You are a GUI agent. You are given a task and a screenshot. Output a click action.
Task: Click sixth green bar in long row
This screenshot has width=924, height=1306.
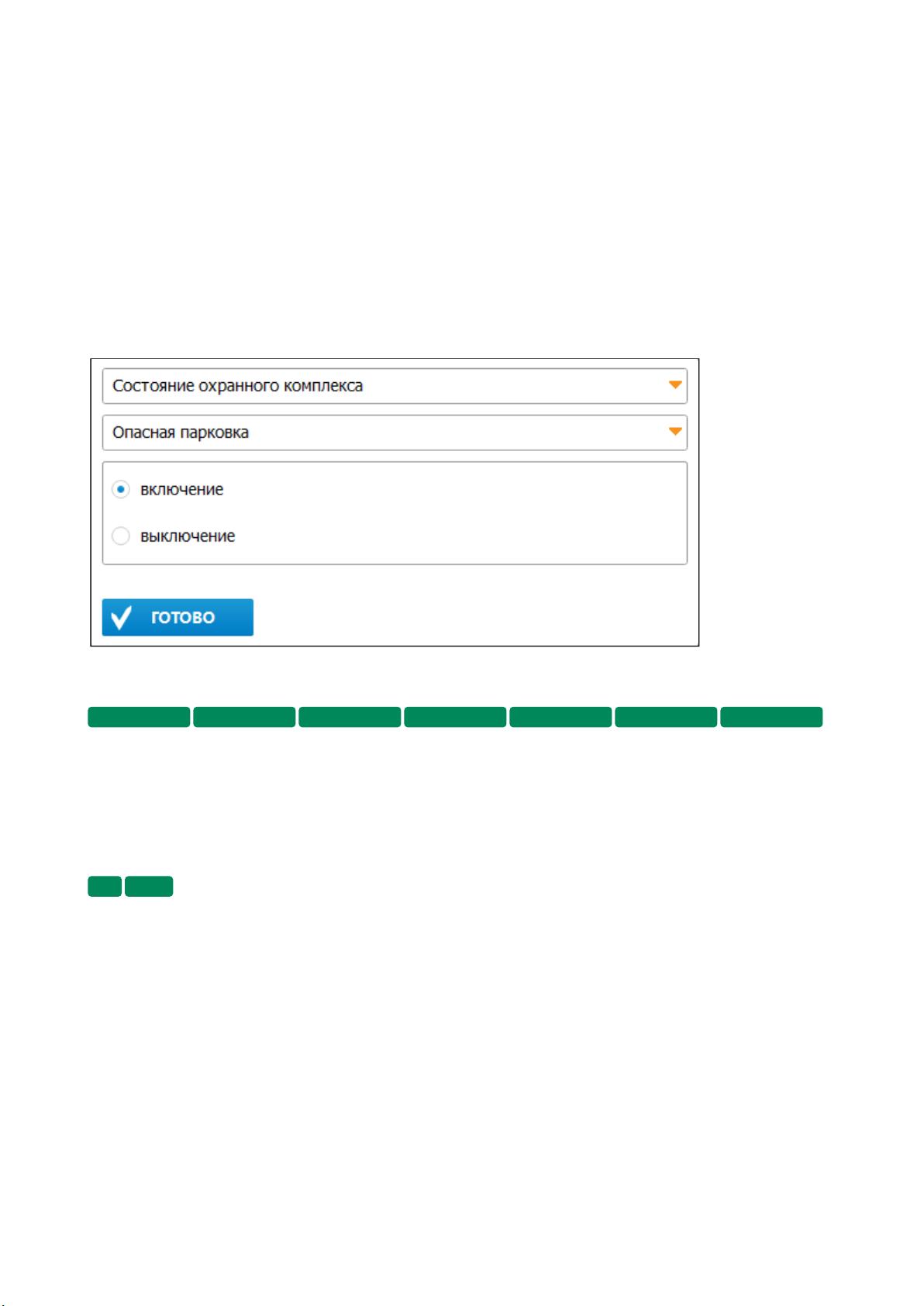(666, 717)
